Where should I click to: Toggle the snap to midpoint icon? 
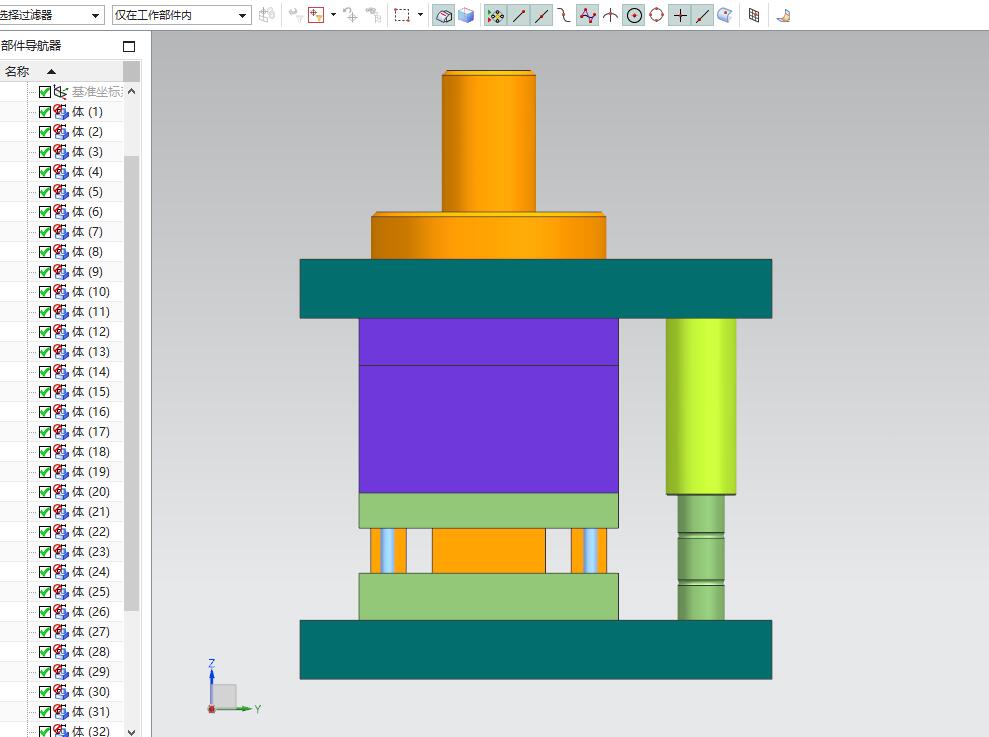click(542, 15)
